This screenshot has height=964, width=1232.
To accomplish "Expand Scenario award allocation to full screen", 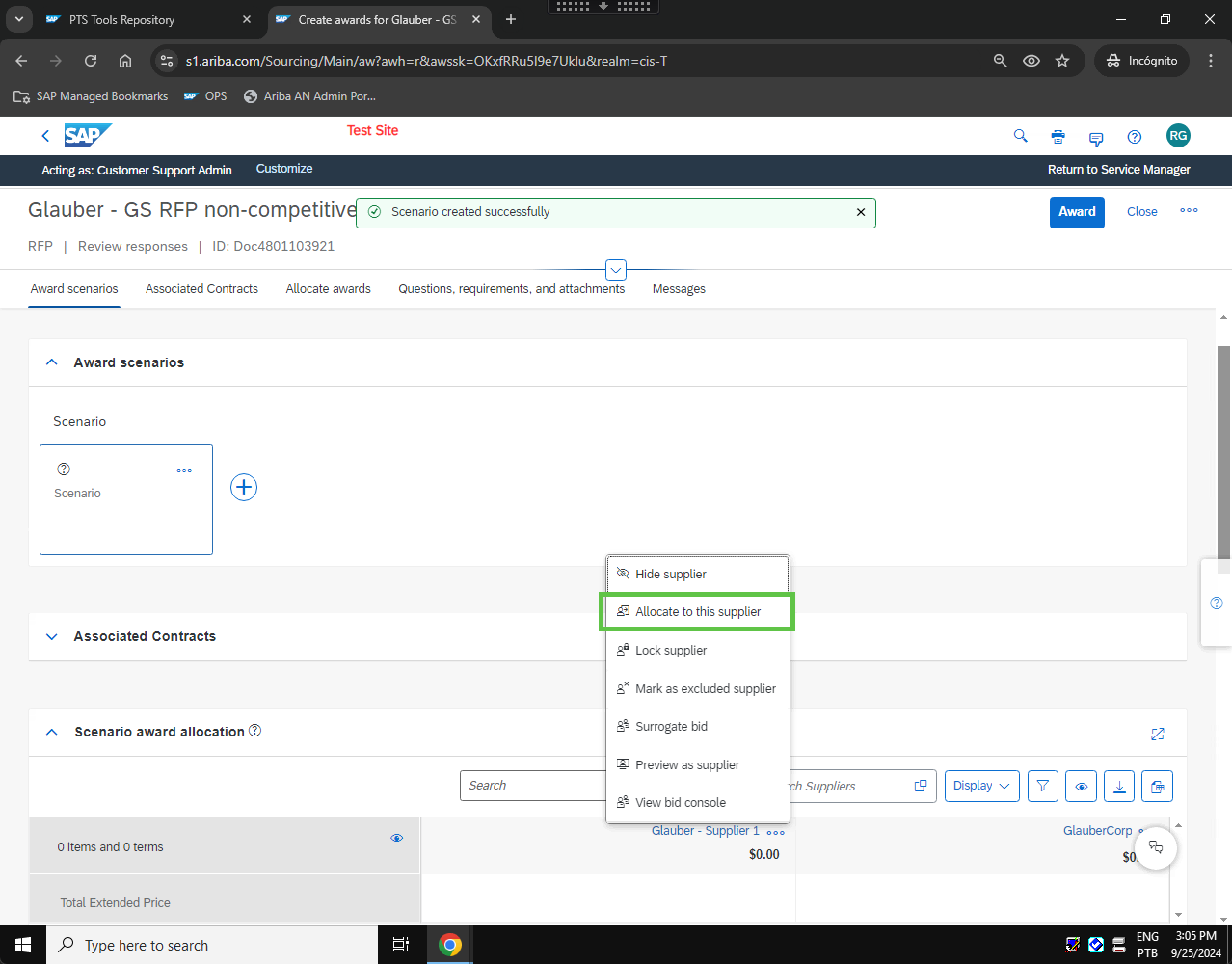I will coord(1157,734).
